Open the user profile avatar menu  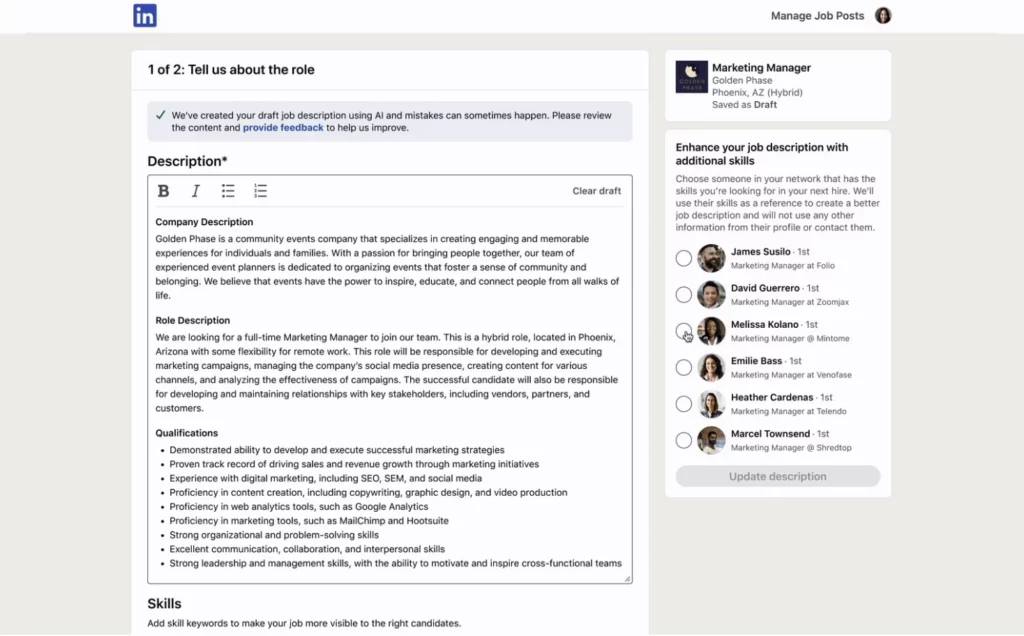[x=883, y=16]
